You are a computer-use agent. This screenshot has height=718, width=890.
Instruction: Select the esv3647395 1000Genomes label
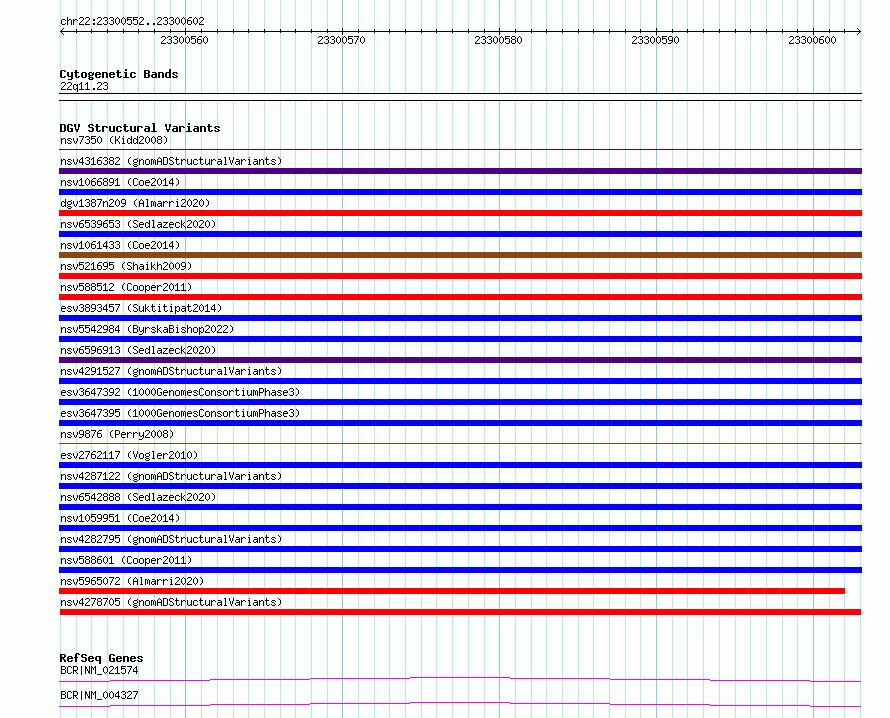(x=180, y=413)
